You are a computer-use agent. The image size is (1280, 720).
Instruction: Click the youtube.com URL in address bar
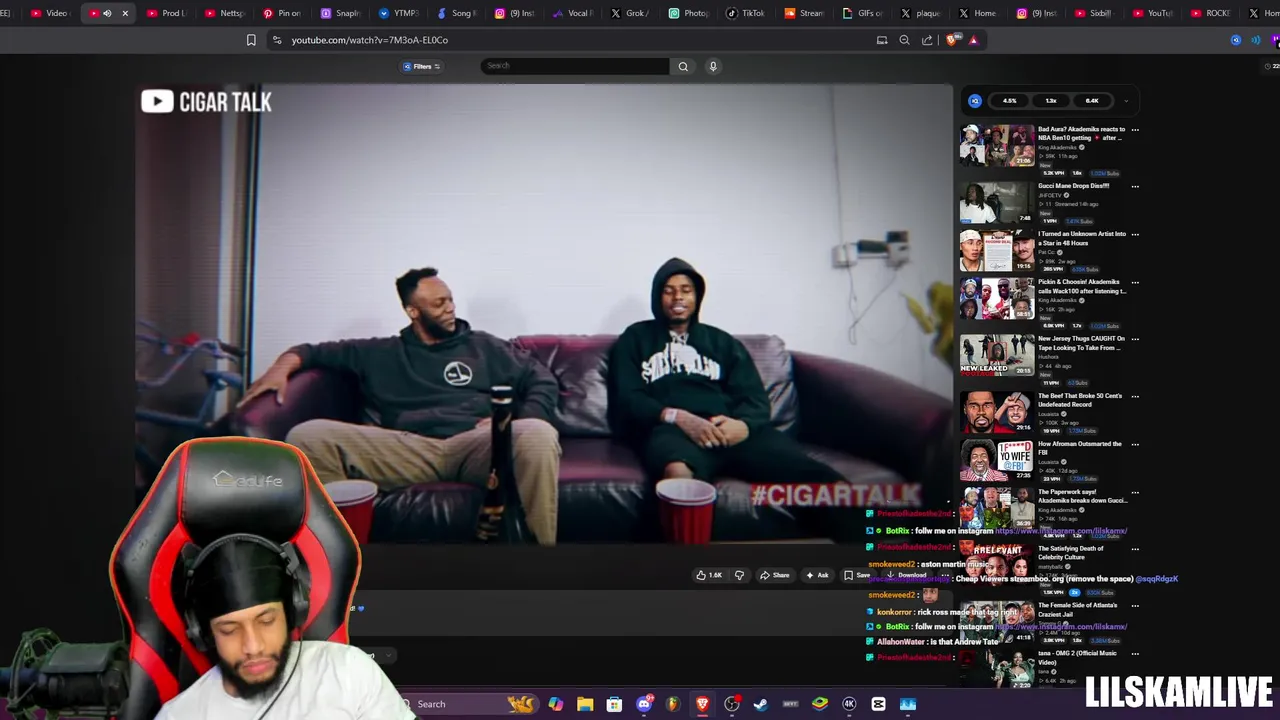[370, 40]
